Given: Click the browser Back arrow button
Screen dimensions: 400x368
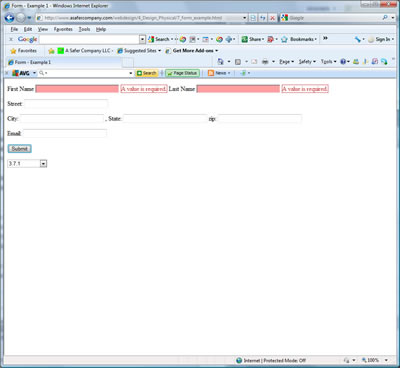Looking at the screenshot, I should click(x=10, y=18).
